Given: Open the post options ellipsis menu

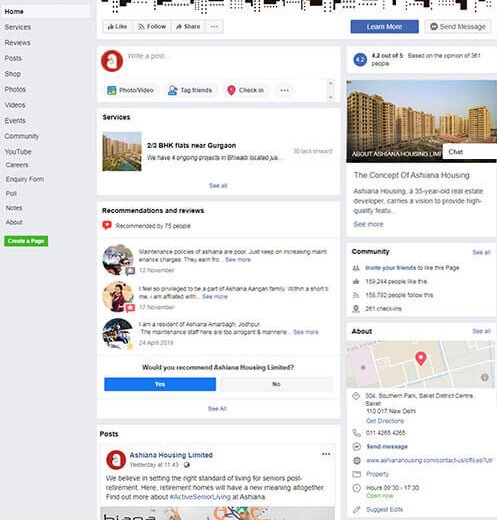Looking at the screenshot, I should 326,454.
